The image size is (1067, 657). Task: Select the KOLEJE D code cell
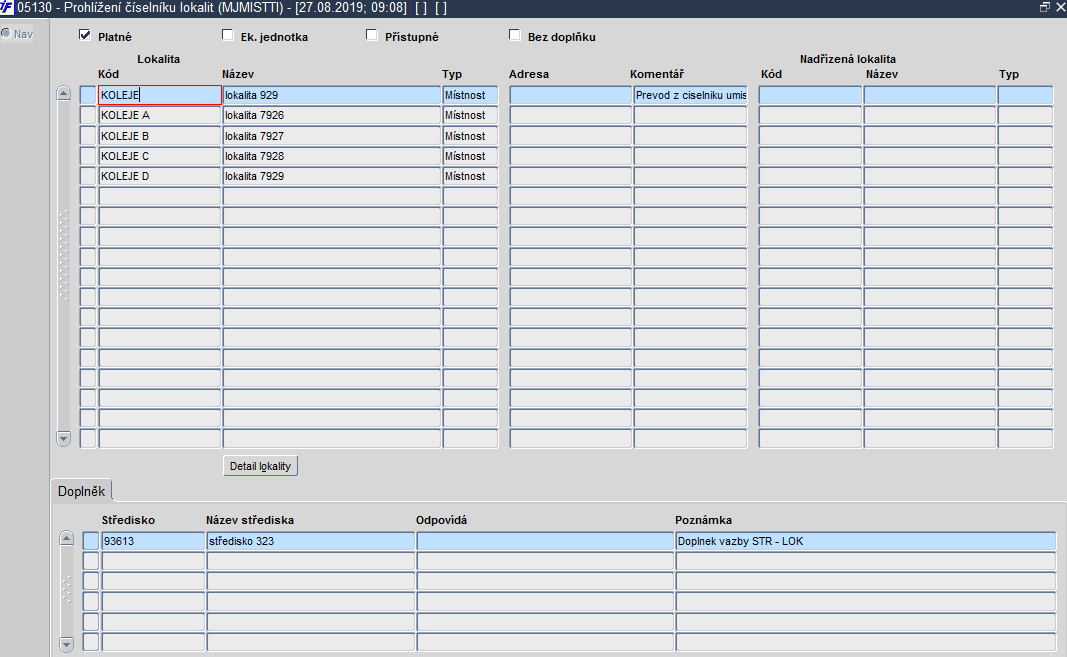(x=160, y=176)
